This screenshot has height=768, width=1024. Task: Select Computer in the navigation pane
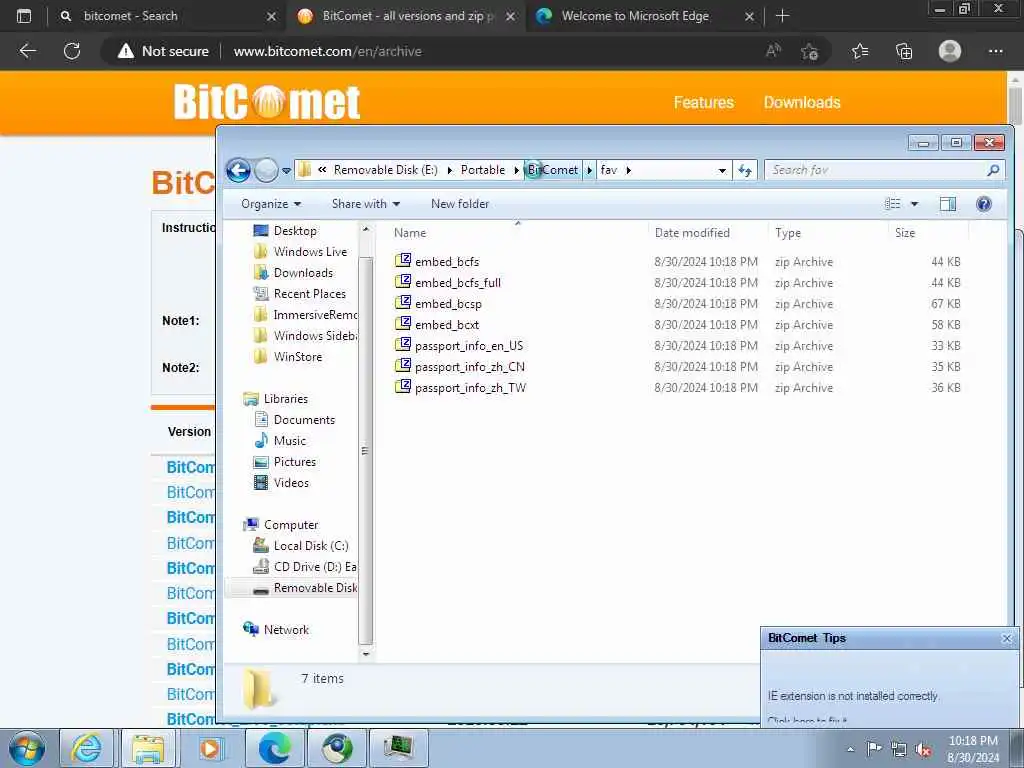pyautogui.click(x=291, y=525)
